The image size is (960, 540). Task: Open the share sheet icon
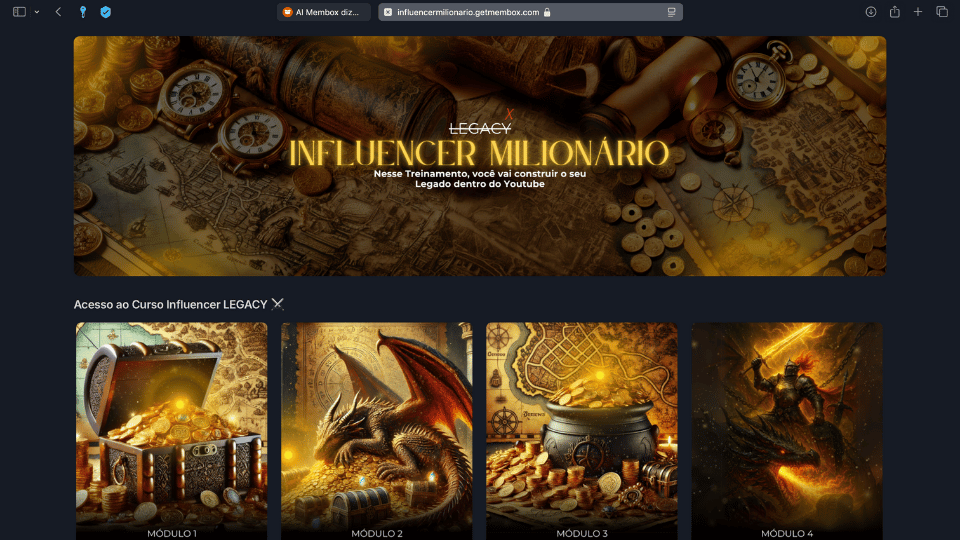894,12
